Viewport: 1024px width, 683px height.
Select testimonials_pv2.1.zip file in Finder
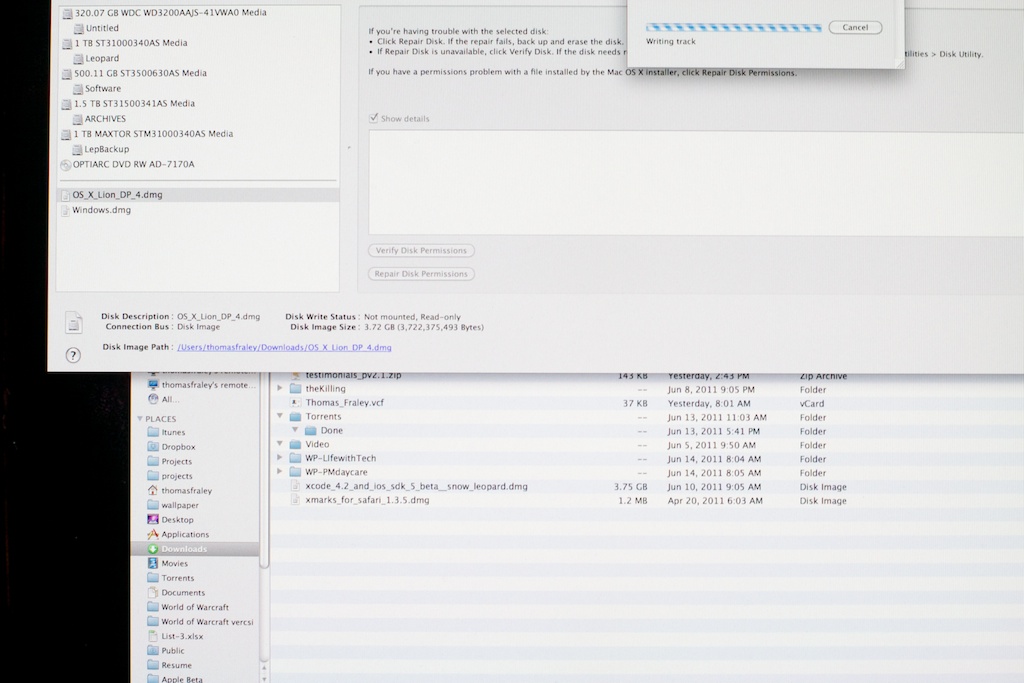pos(353,376)
